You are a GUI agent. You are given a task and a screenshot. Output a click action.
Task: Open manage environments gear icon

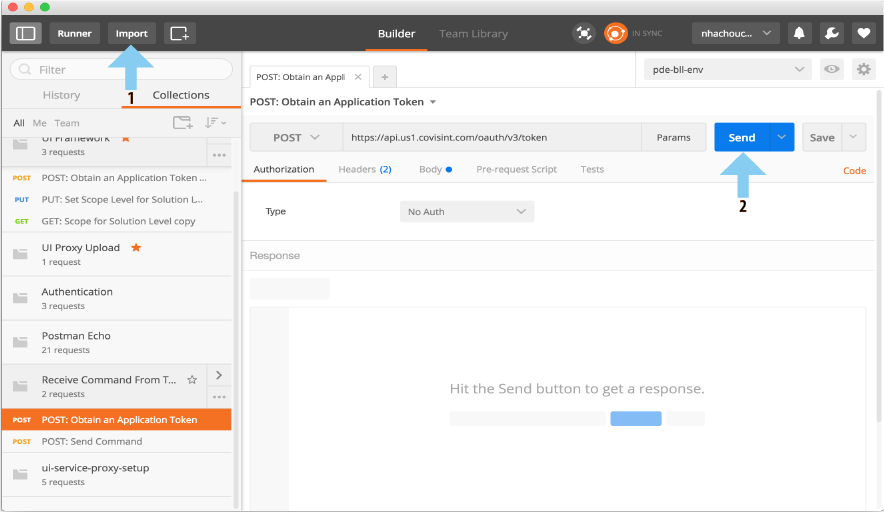[x=863, y=69]
